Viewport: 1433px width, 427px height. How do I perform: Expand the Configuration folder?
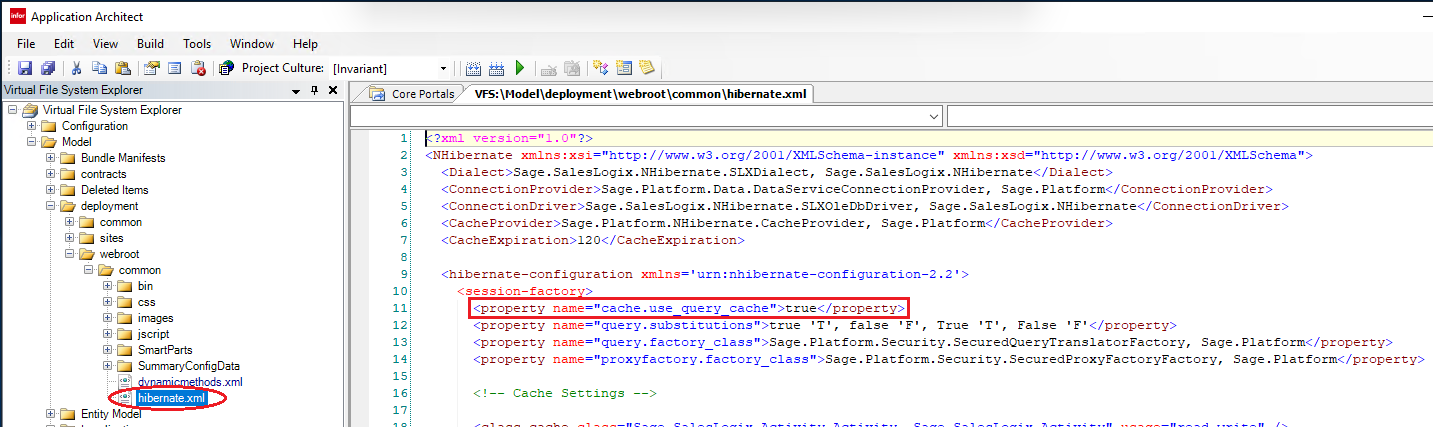coord(31,126)
